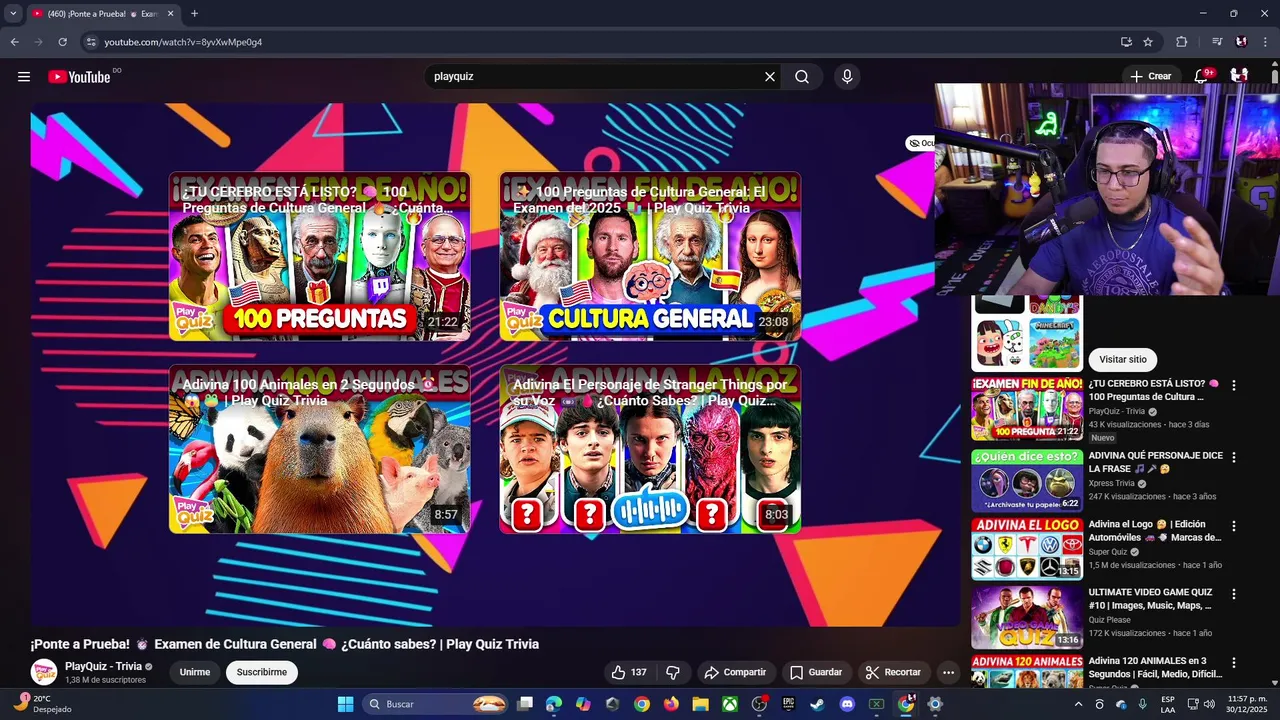Viewport: 1280px width, 720px height.
Task: Click the Unirme button
Action: (195, 672)
